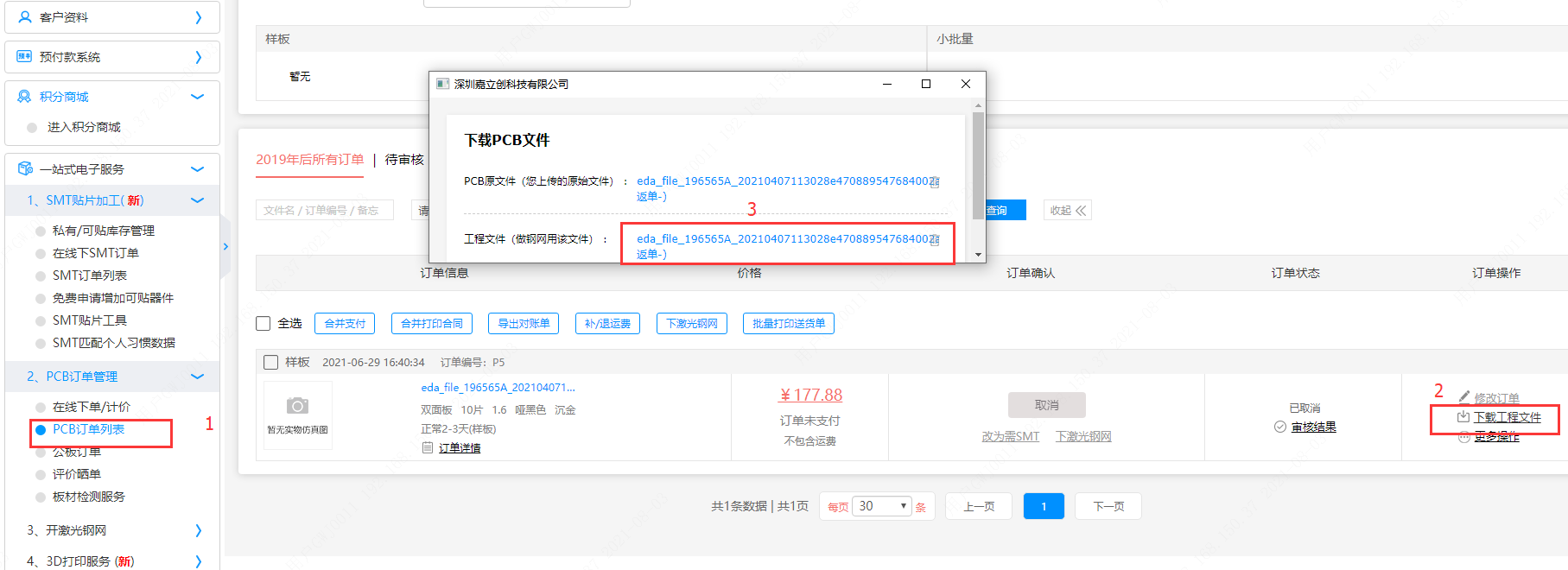Check the 样板 order row checkbox
This screenshot has height=570, width=1568.
pos(271,363)
